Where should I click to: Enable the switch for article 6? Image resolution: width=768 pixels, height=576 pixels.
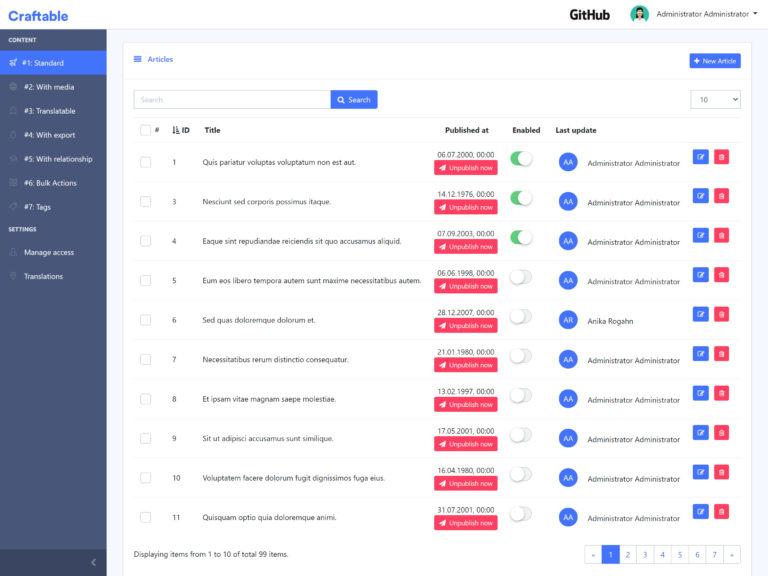click(521, 316)
